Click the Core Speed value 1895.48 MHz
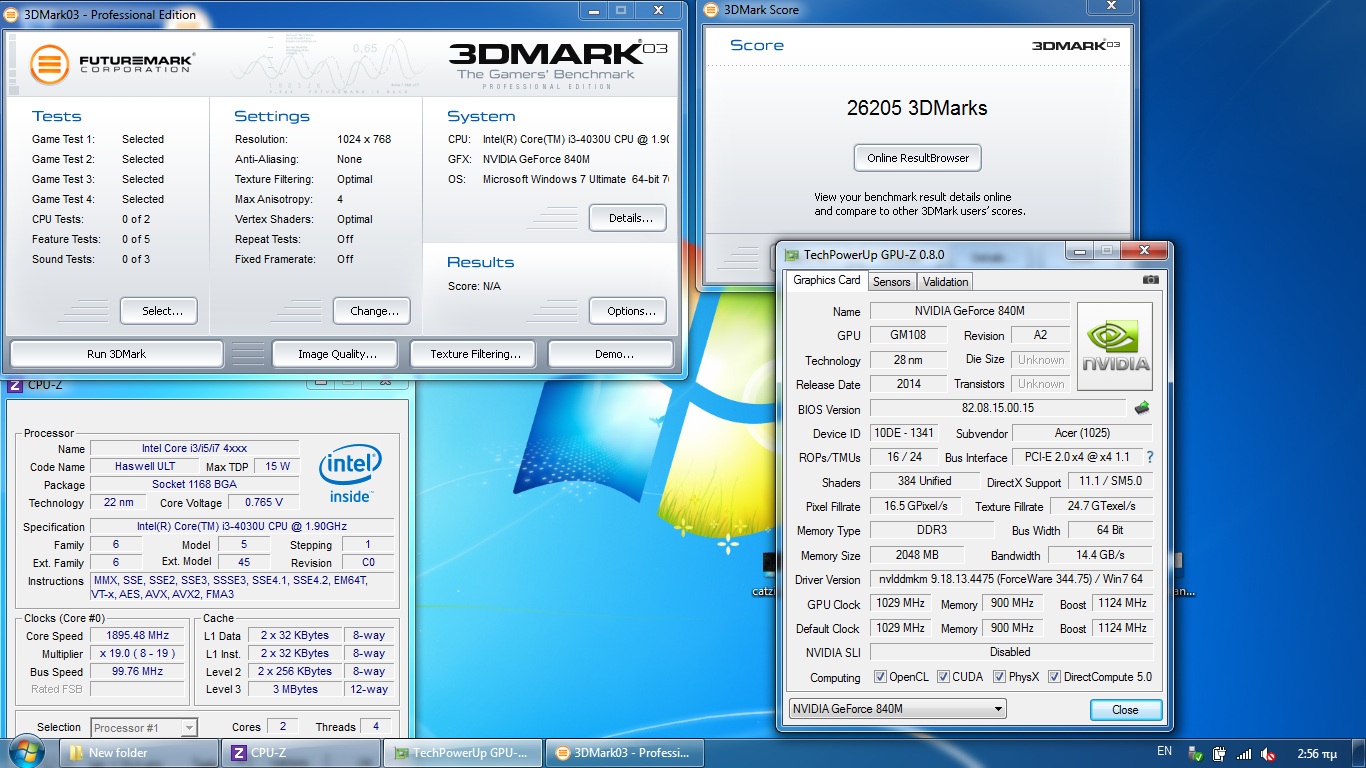Screen dimensions: 1366x768 (139, 635)
